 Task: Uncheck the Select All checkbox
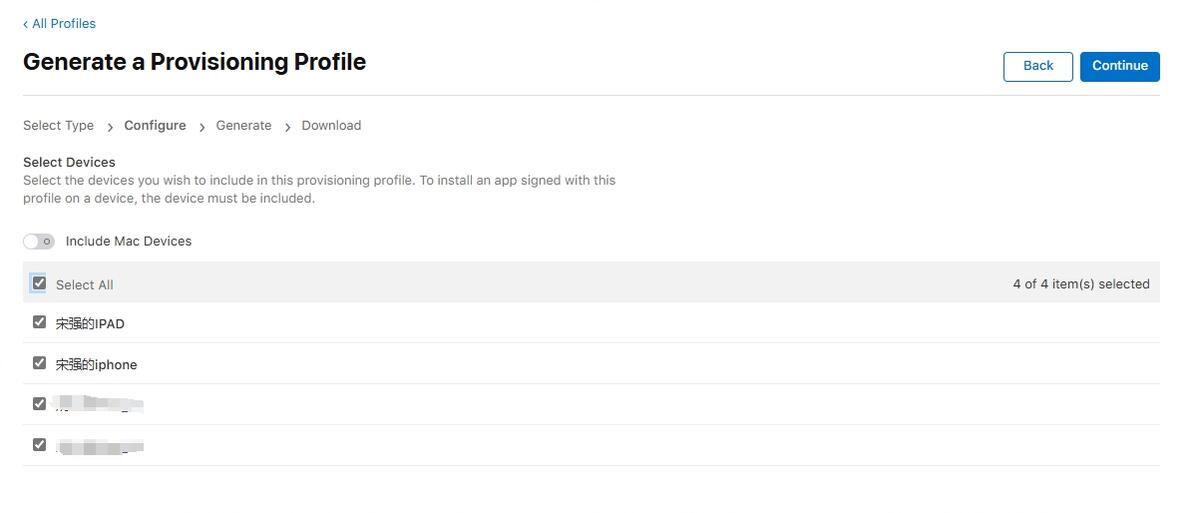pyautogui.click(x=39, y=283)
